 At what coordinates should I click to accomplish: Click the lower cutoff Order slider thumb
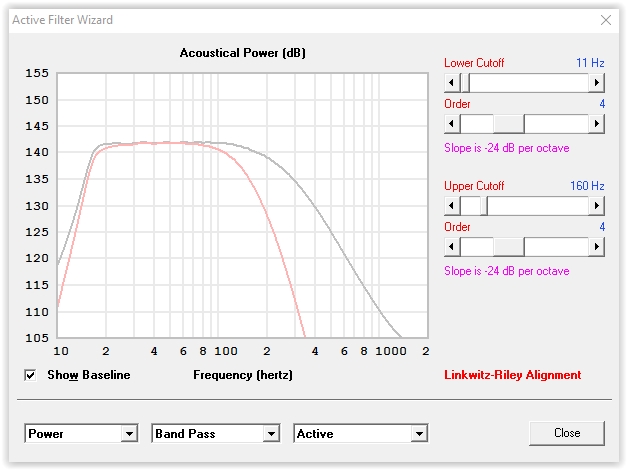pyautogui.click(x=509, y=124)
